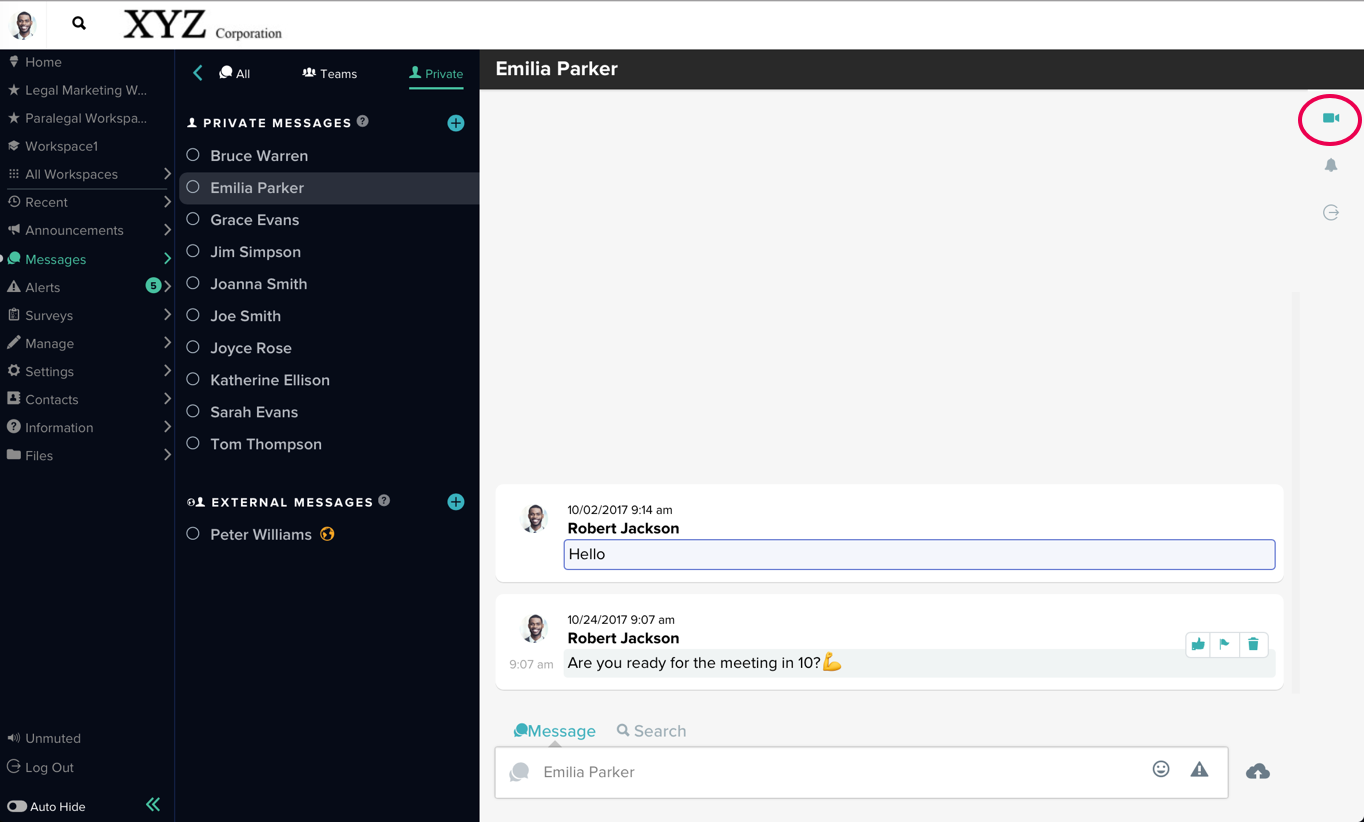The image size is (1364, 822).
Task: Switch to the Teams tab
Action: (x=330, y=73)
